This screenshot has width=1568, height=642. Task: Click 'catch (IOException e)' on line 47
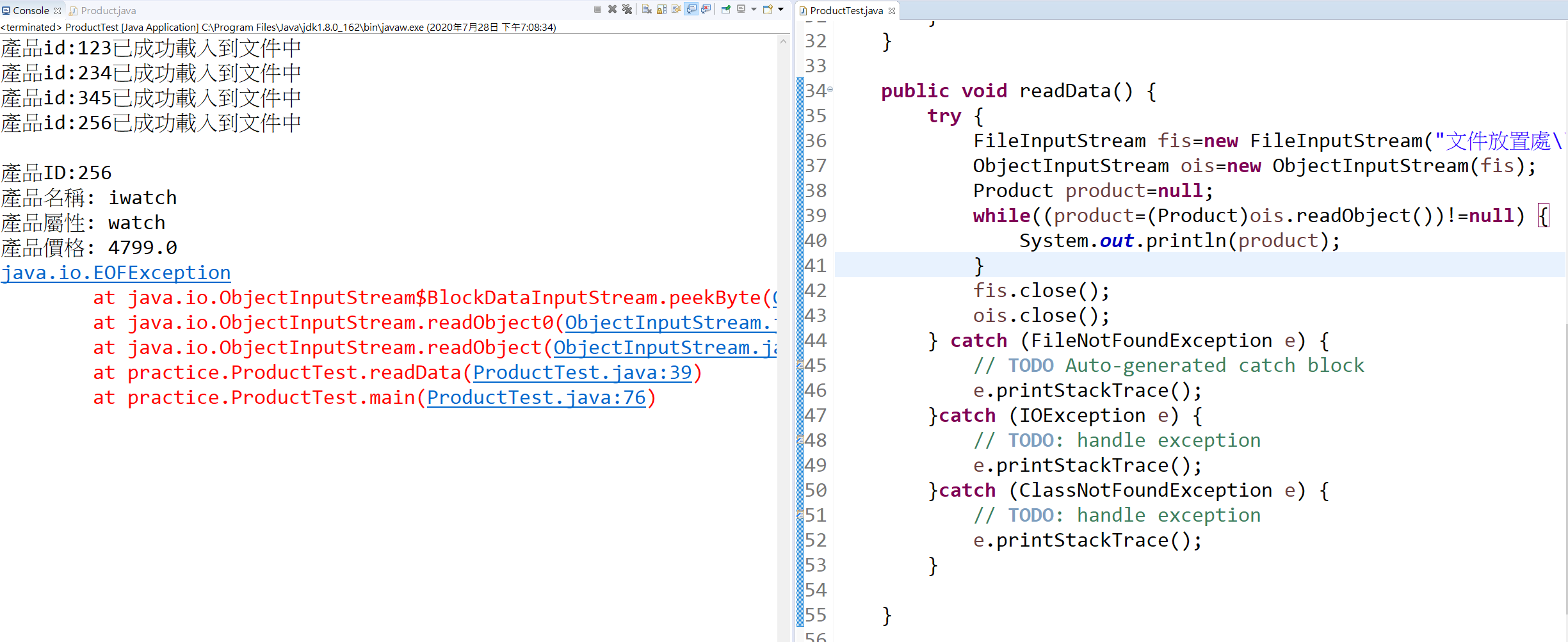coord(1059,415)
